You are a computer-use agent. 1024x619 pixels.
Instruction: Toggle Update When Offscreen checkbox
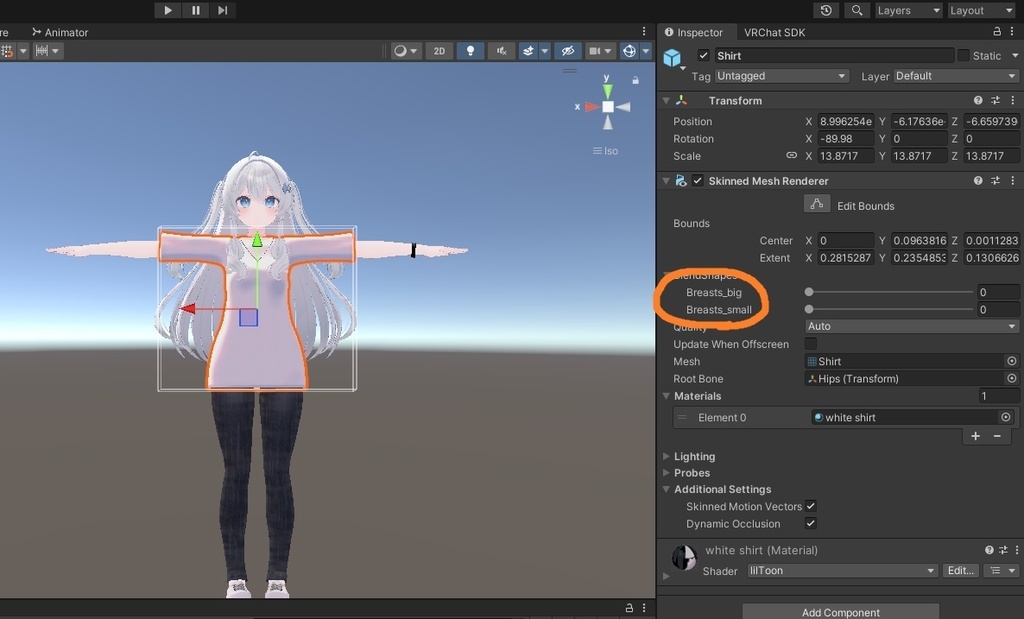810,343
